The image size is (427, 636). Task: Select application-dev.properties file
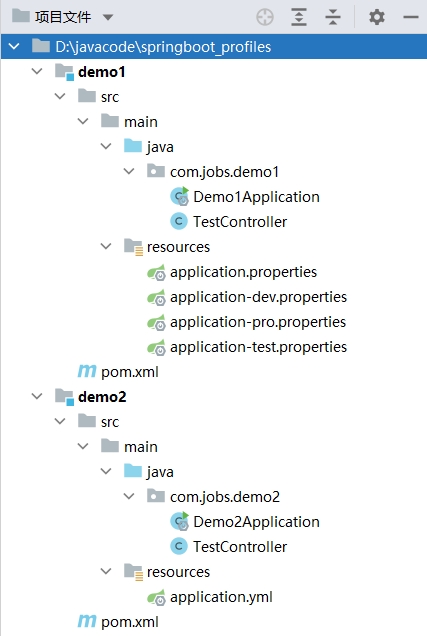[259, 297]
